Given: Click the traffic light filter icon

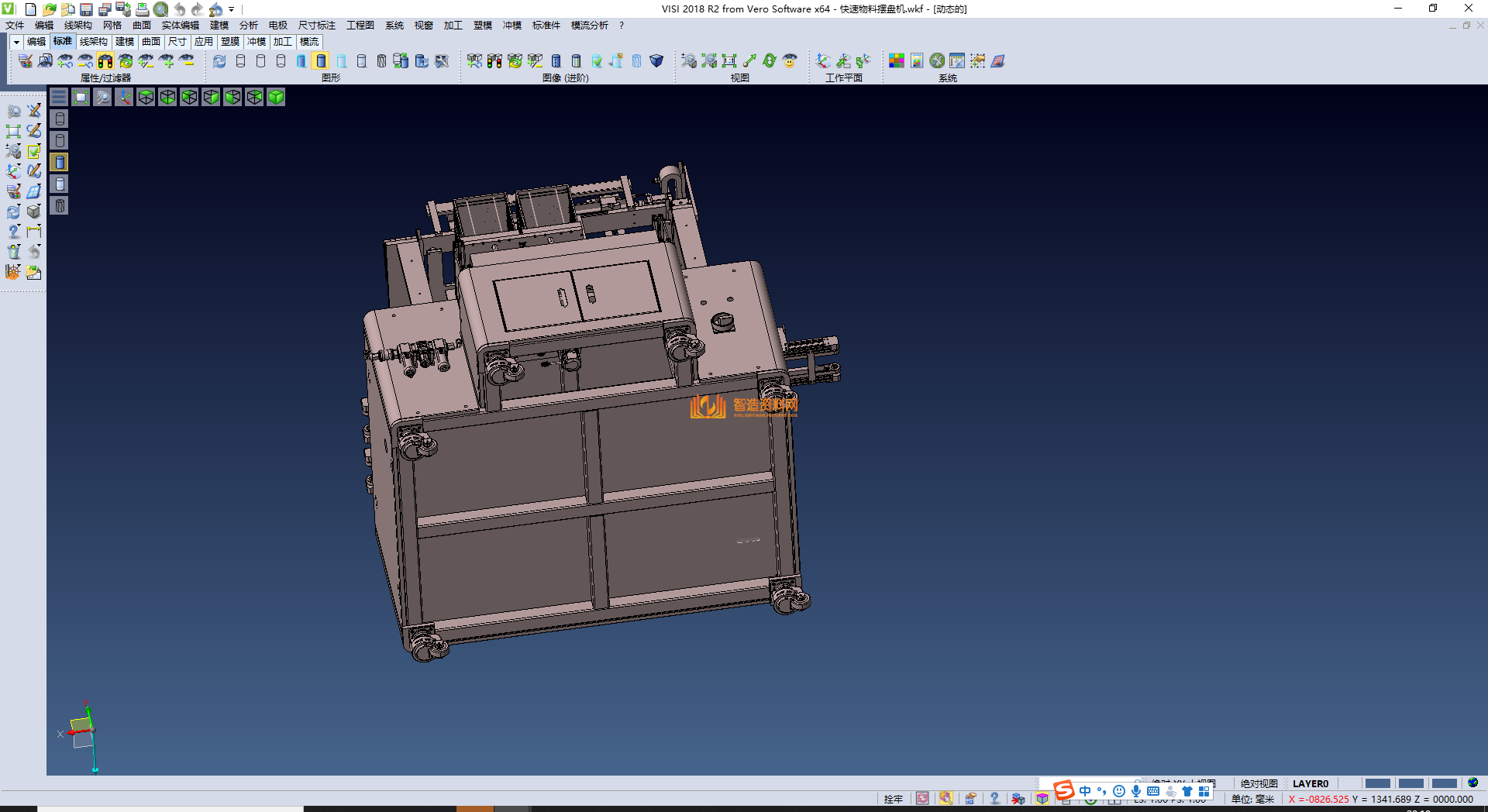Looking at the screenshot, I should (105, 61).
